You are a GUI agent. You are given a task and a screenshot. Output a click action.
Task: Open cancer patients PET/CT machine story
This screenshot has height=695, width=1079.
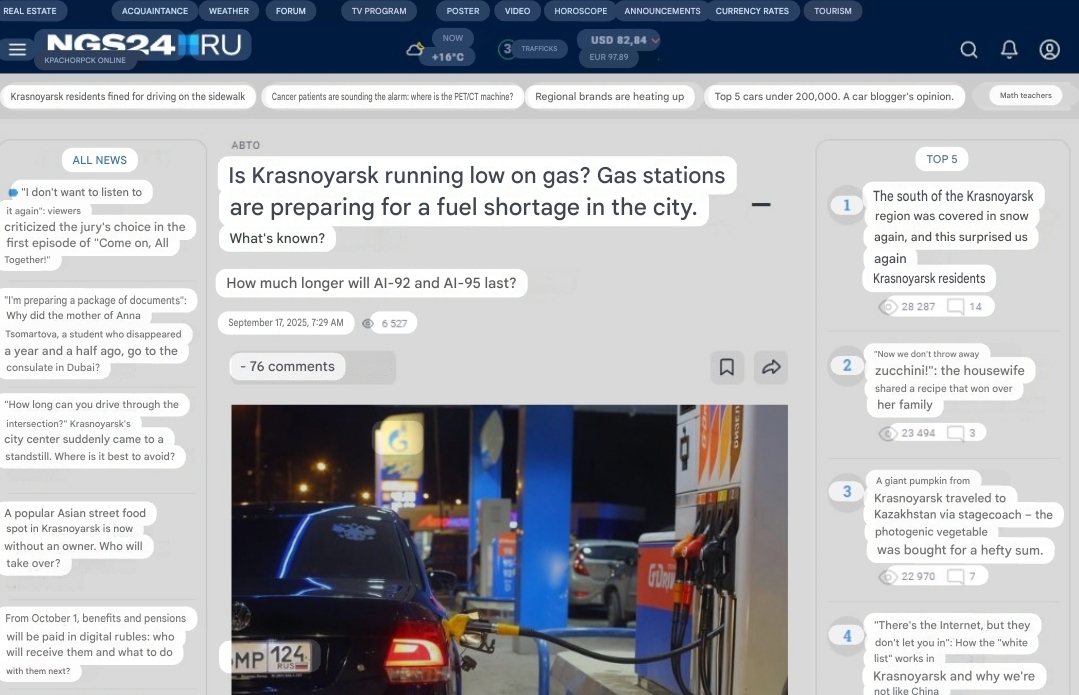pos(392,96)
